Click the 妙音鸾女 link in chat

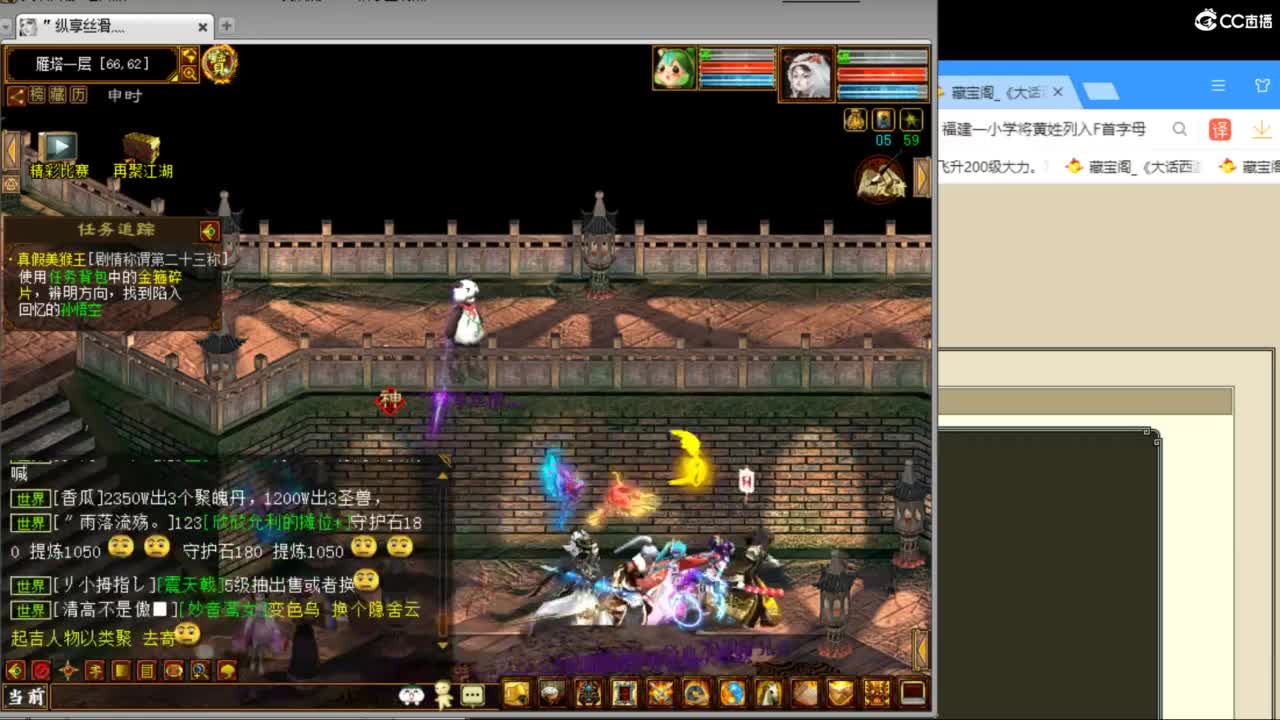[224, 610]
